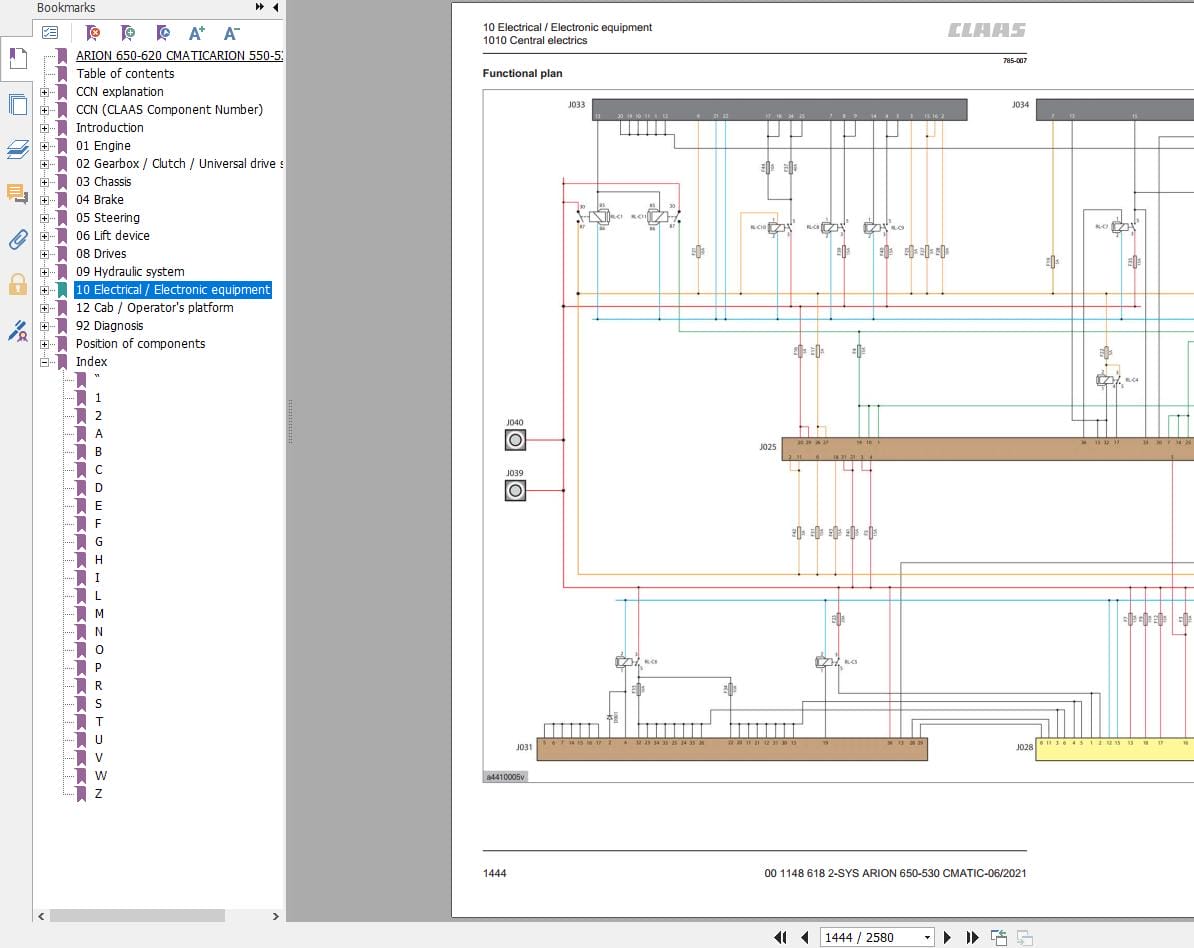Click the bookmarks scrollbar left arrow
Viewport: 1194px width, 948px height.
pyautogui.click(x=41, y=916)
